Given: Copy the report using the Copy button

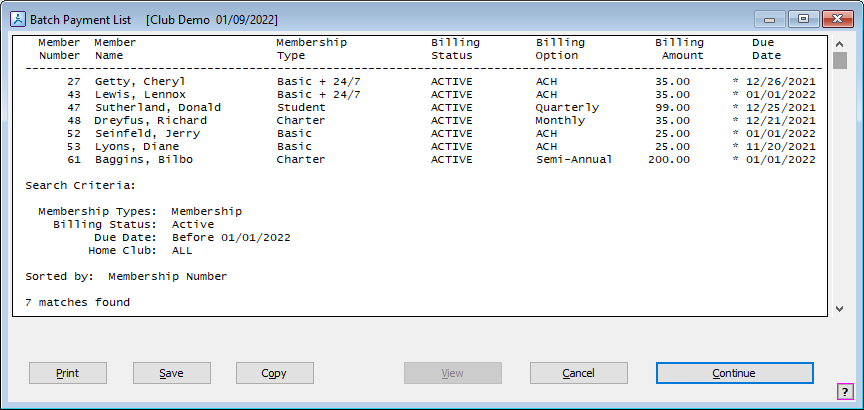Looking at the screenshot, I should 275,373.
